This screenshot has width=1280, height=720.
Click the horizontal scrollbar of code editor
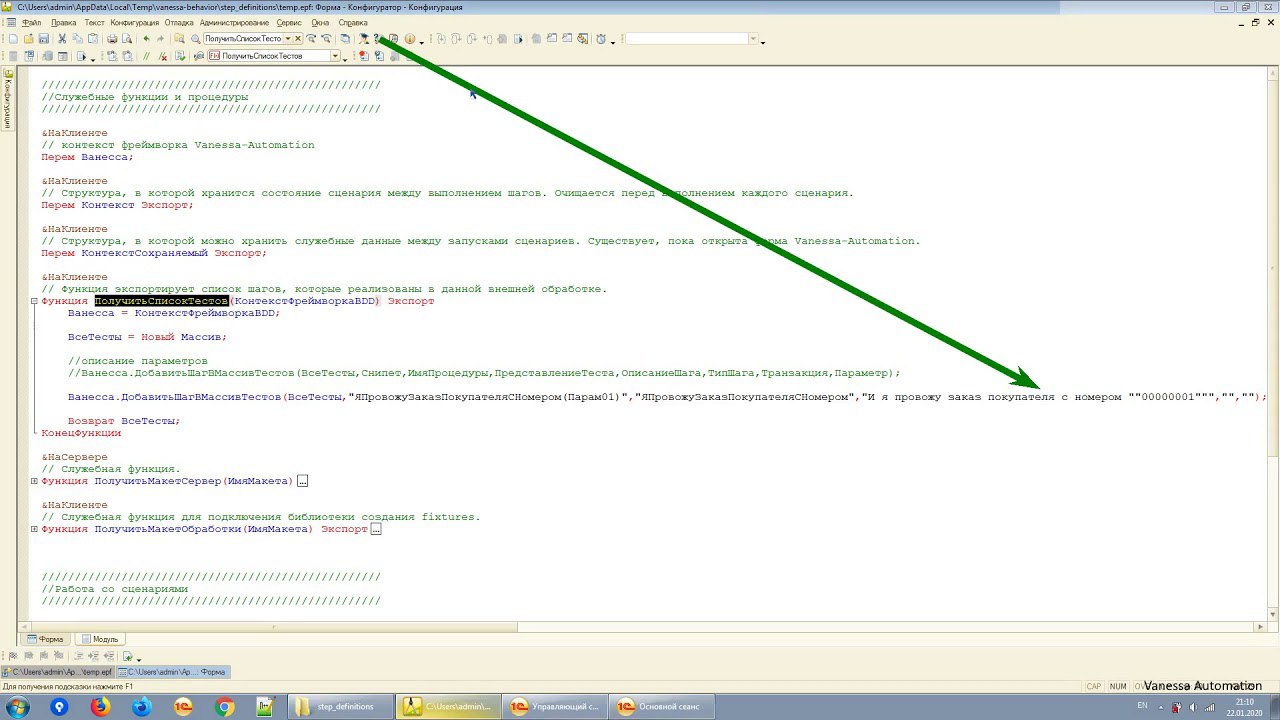640,627
